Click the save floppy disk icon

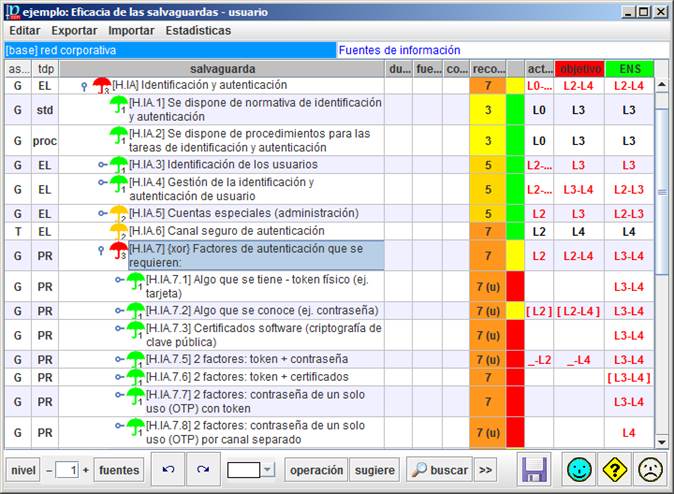coord(535,470)
